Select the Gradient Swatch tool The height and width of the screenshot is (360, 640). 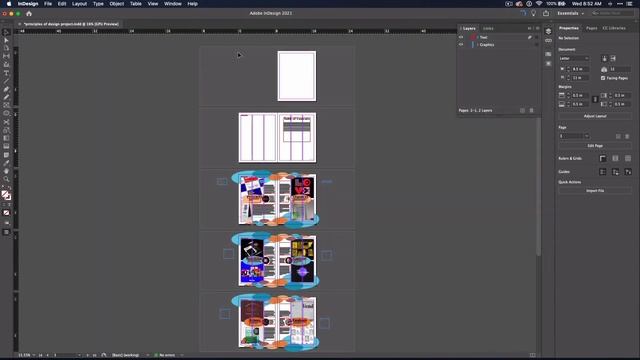6,138
